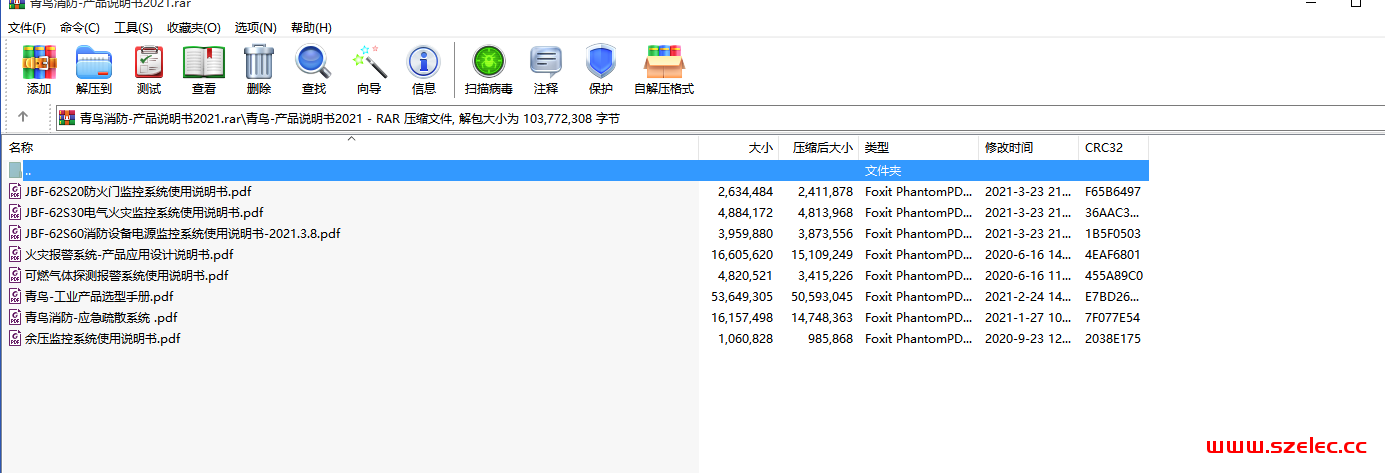The image size is (1385, 473).
Task: Click the Comment (注释) toolbar icon
Action: tap(546, 62)
